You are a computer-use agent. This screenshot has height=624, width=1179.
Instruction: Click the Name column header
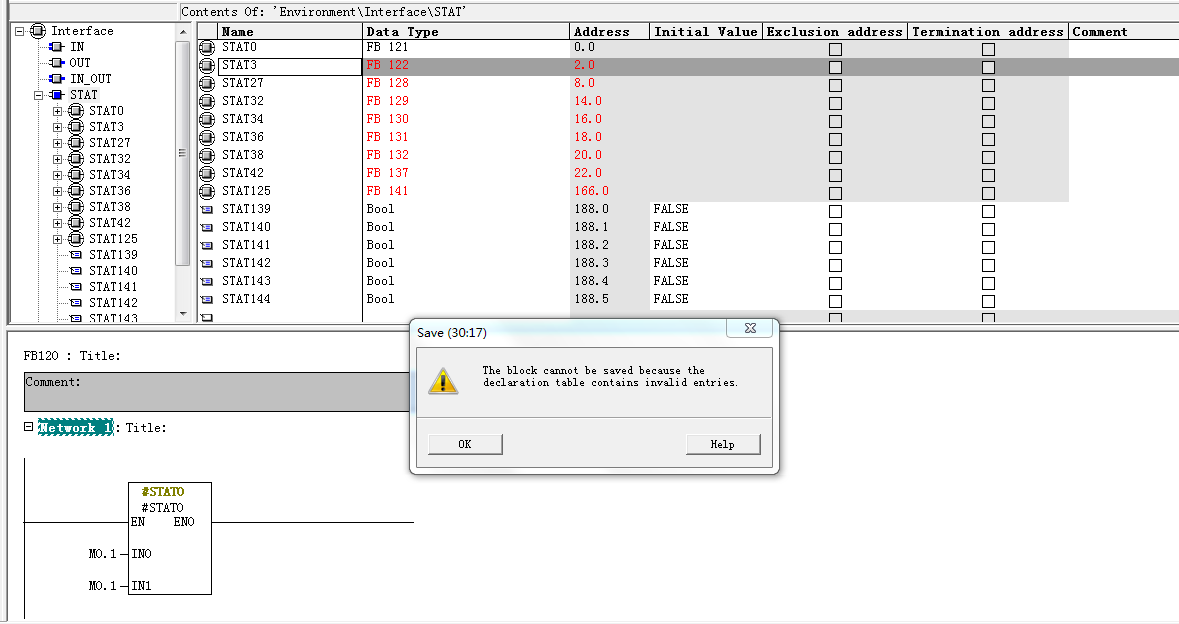click(x=289, y=32)
